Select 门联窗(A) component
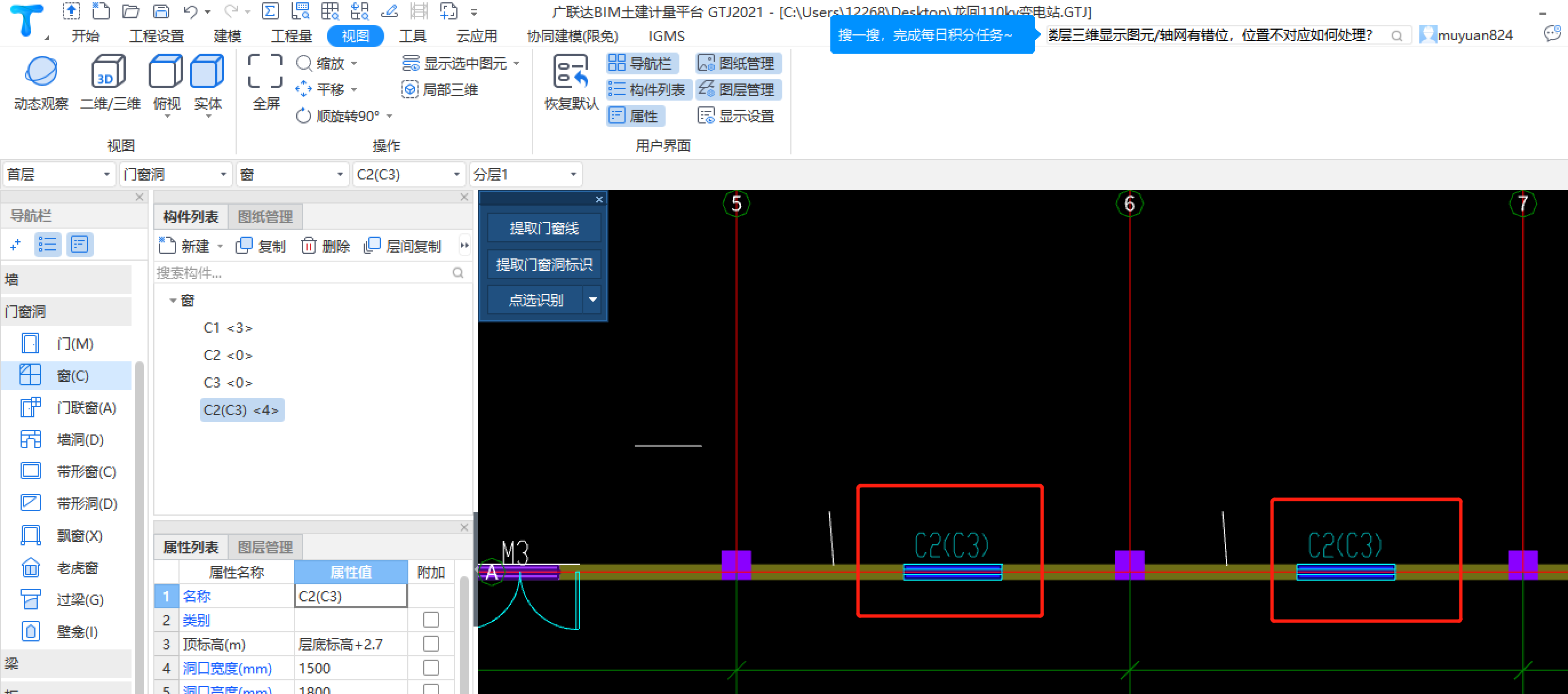The width and height of the screenshot is (1568, 694). 66,408
